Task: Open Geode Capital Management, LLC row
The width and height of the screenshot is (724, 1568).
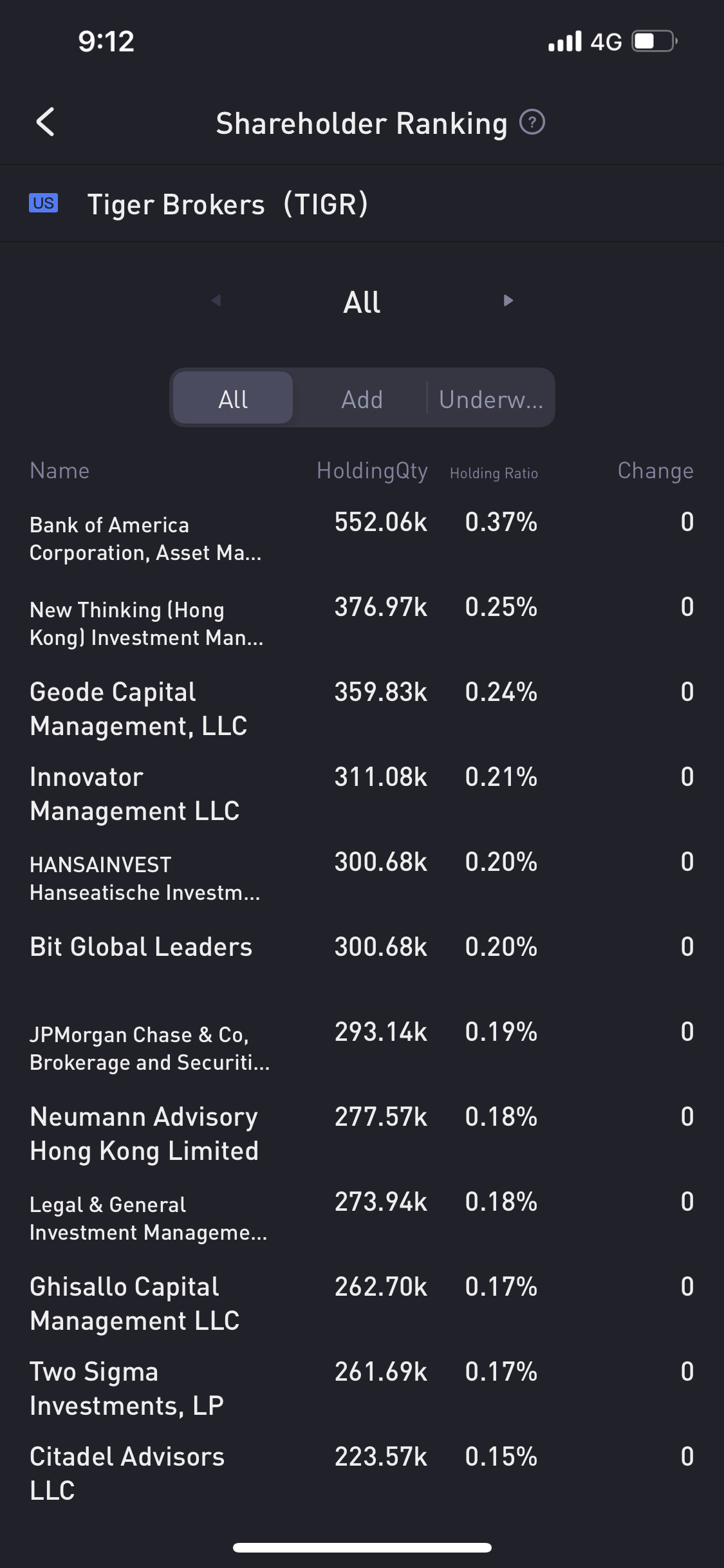Action: [139, 709]
